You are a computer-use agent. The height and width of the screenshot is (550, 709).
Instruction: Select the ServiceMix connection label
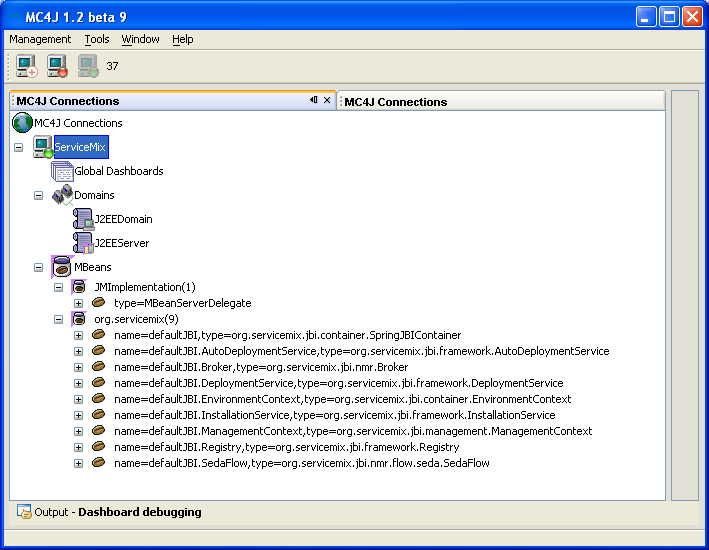(80, 147)
